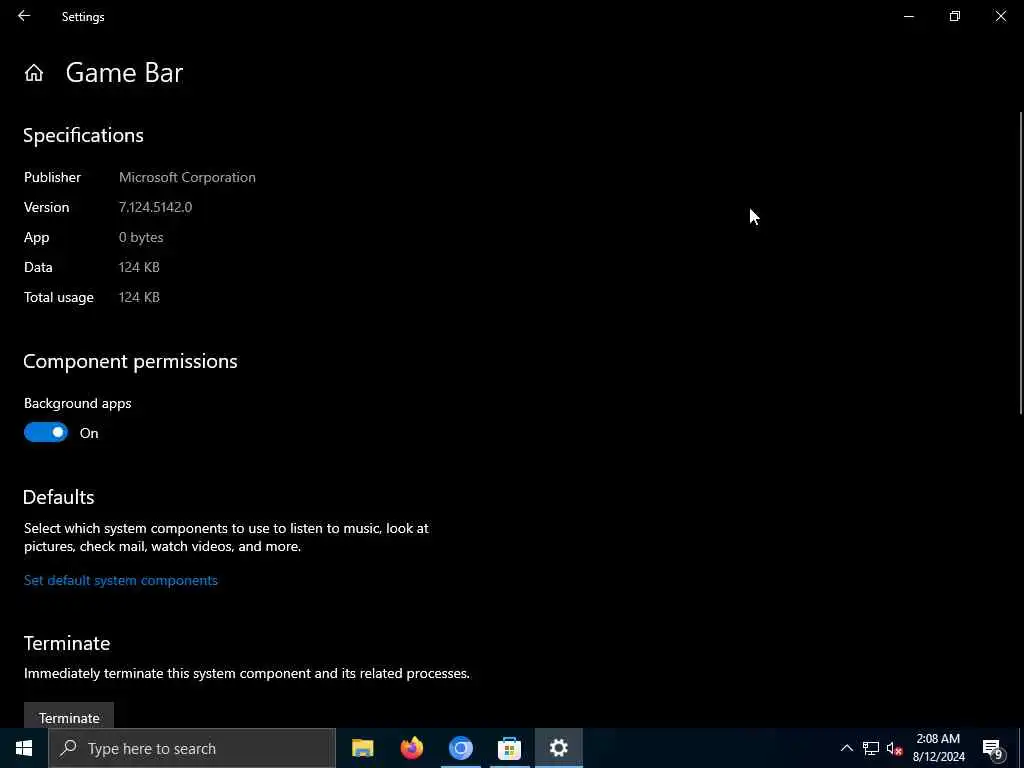The width and height of the screenshot is (1024, 768).
Task: Click the taskbar search box
Action: pyautogui.click(x=192, y=748)
